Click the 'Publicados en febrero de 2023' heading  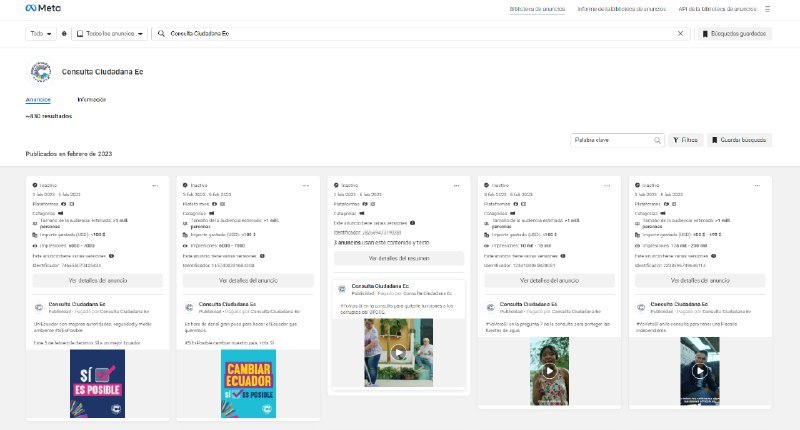[69, 154]
